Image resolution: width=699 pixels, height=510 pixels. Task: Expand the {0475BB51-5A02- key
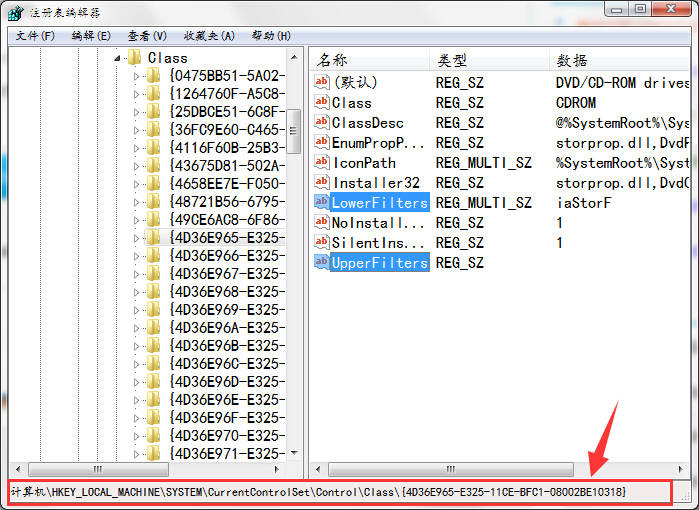pos(138,76)
